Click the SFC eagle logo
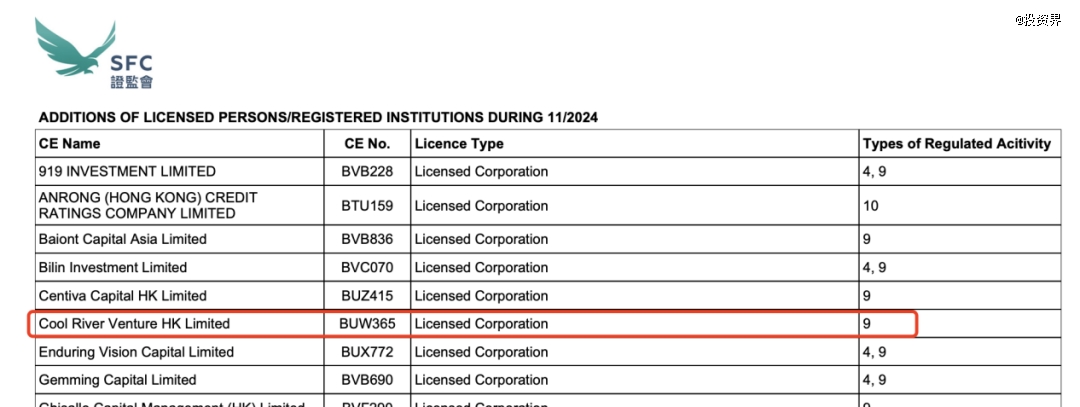 click(94, 54)
